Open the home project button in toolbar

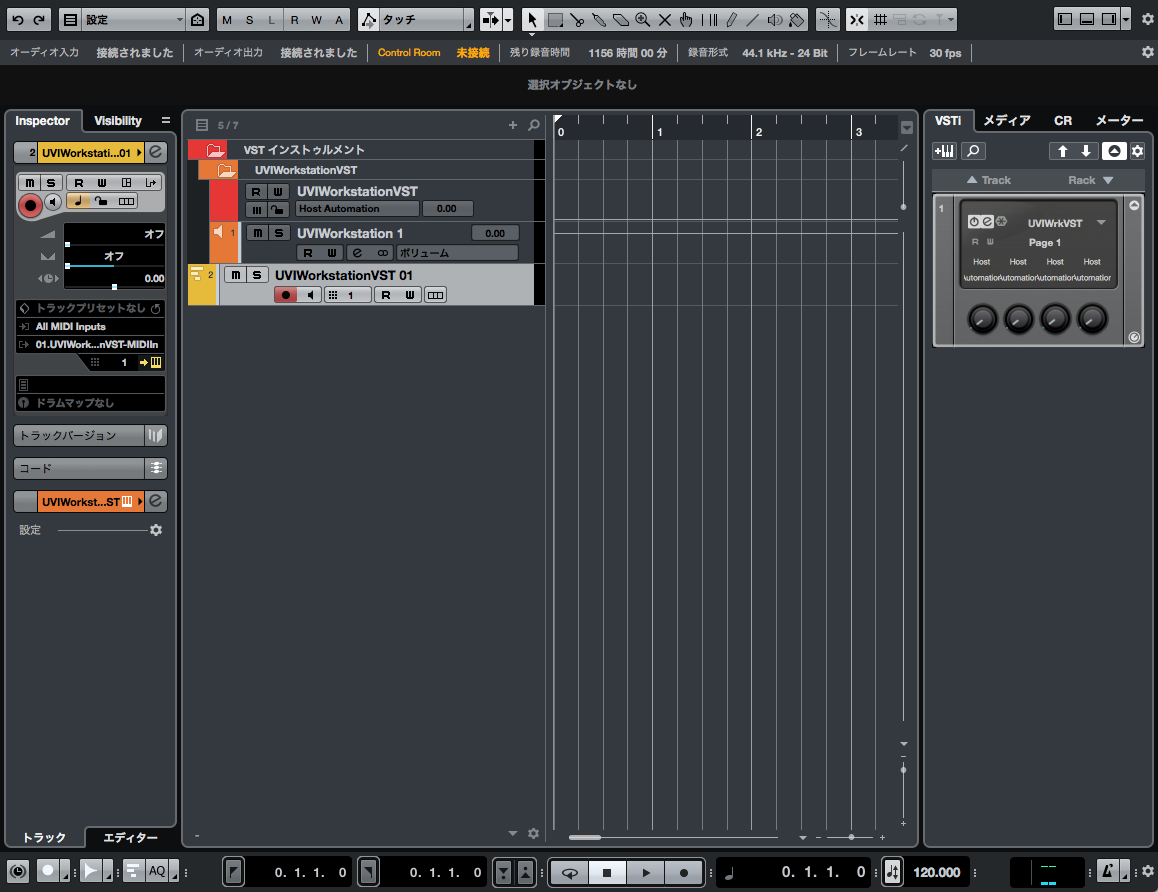pos(197,20)
